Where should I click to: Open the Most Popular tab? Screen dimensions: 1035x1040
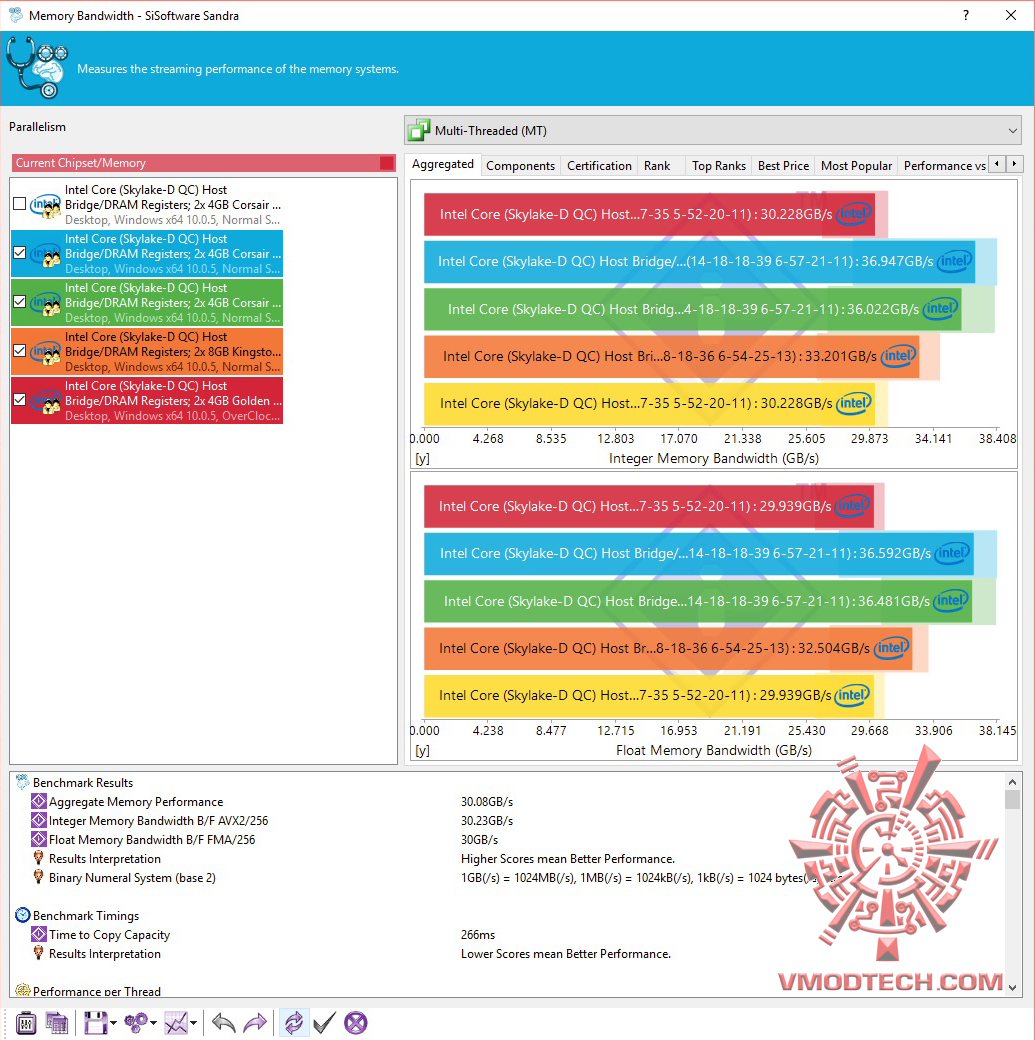coord(856,166)
